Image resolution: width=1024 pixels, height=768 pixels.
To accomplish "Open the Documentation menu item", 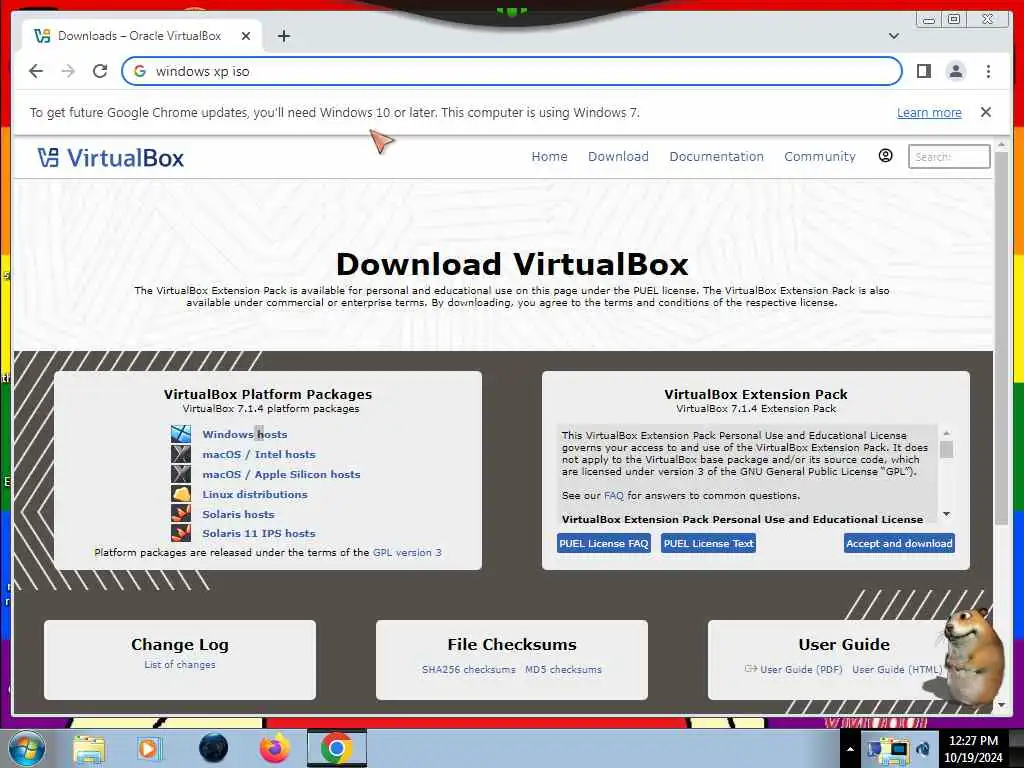I will click(x=716, y=156).
